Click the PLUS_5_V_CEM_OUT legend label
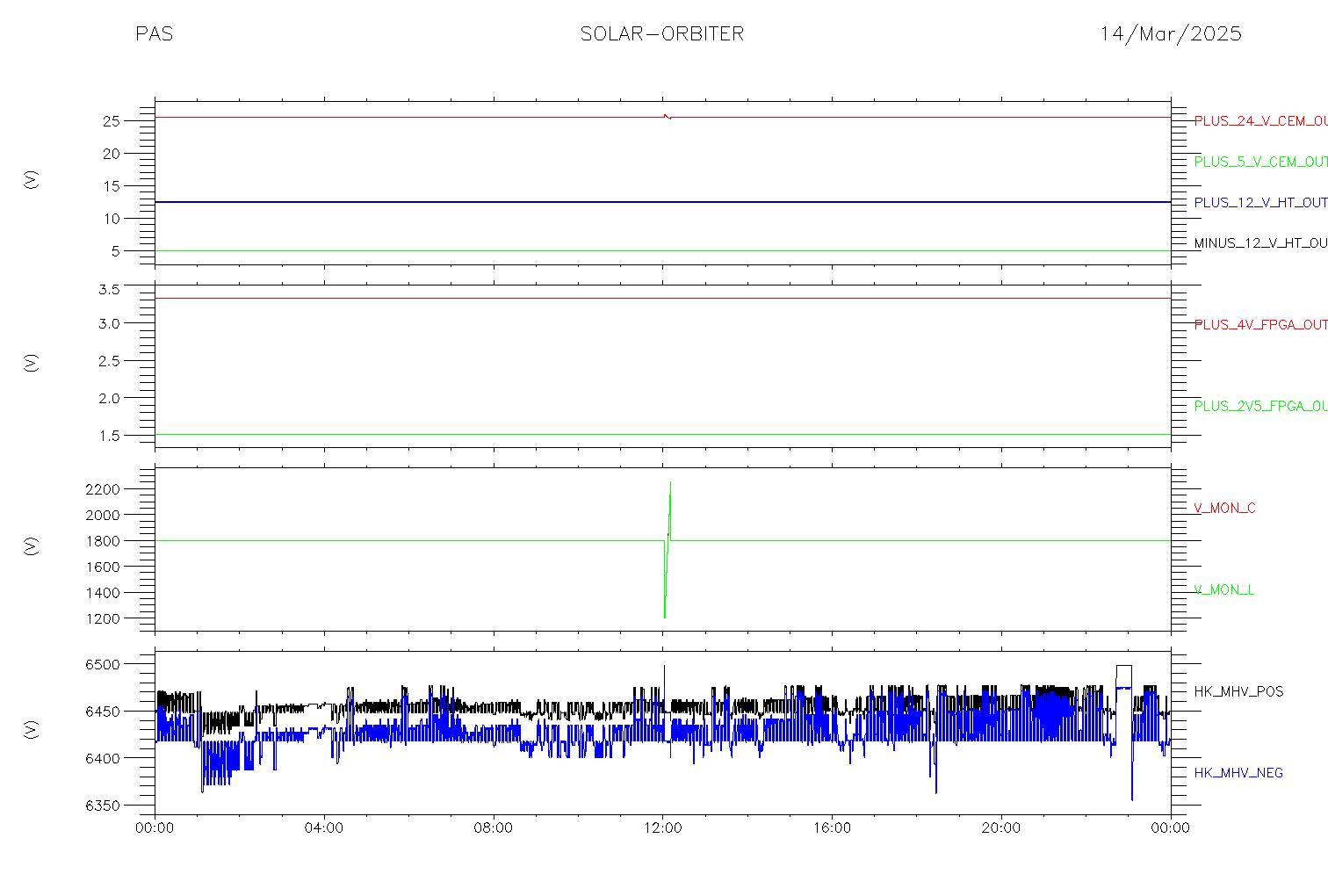 (1260, 162)
